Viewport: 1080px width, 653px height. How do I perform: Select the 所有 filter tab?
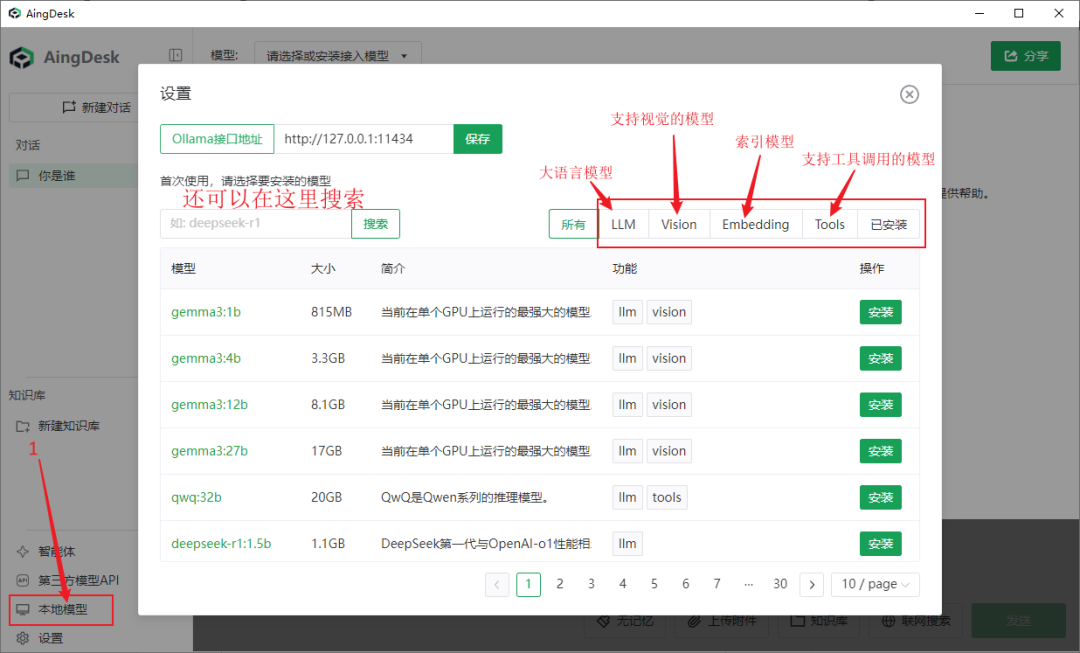[x=573, y=225]
